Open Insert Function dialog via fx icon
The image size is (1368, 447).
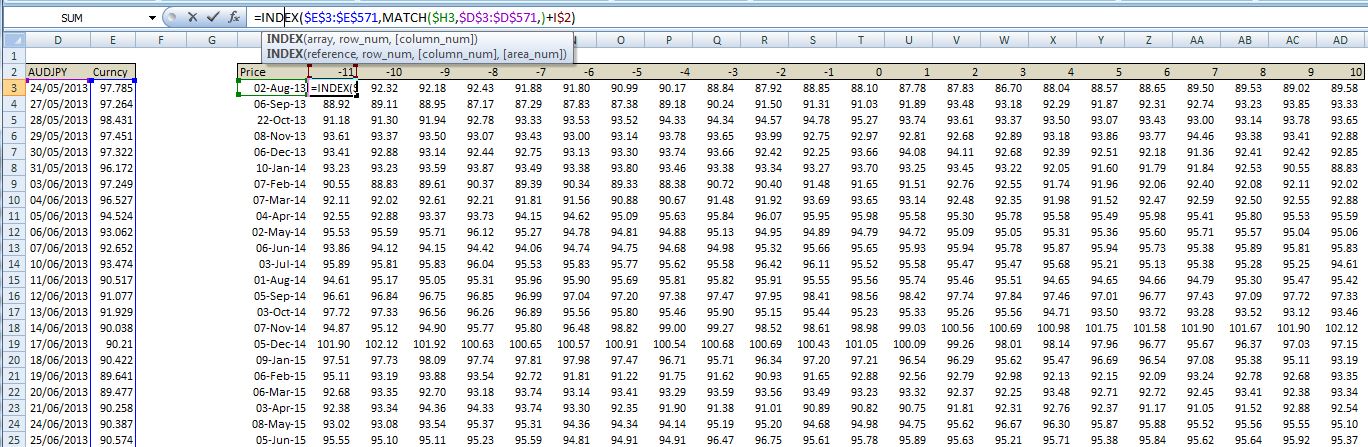point(233,18)
